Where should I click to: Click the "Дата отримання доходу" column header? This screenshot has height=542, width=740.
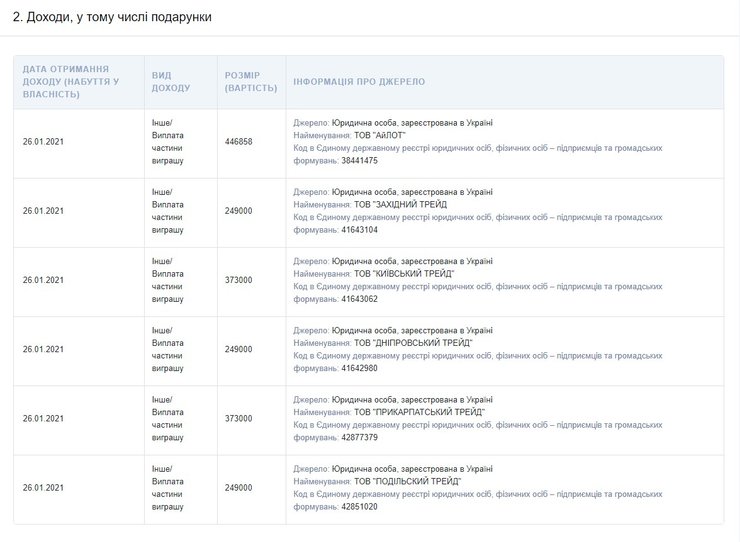(x=70, y=81)
